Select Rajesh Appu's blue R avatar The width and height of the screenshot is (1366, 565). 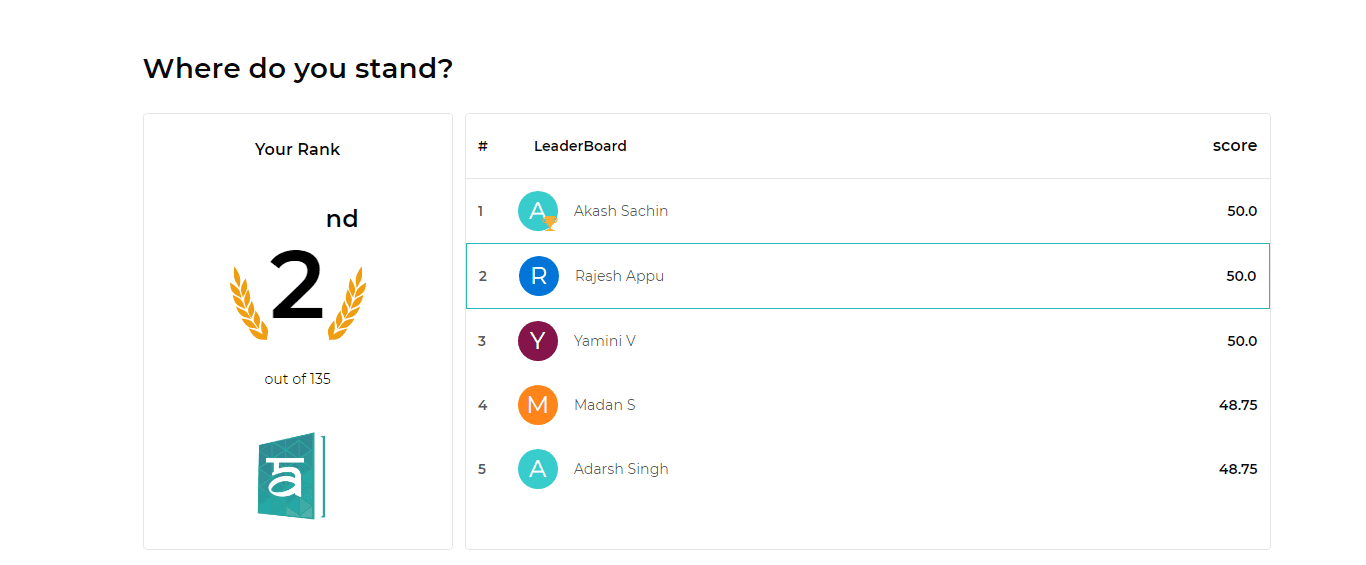coord(539,276)
